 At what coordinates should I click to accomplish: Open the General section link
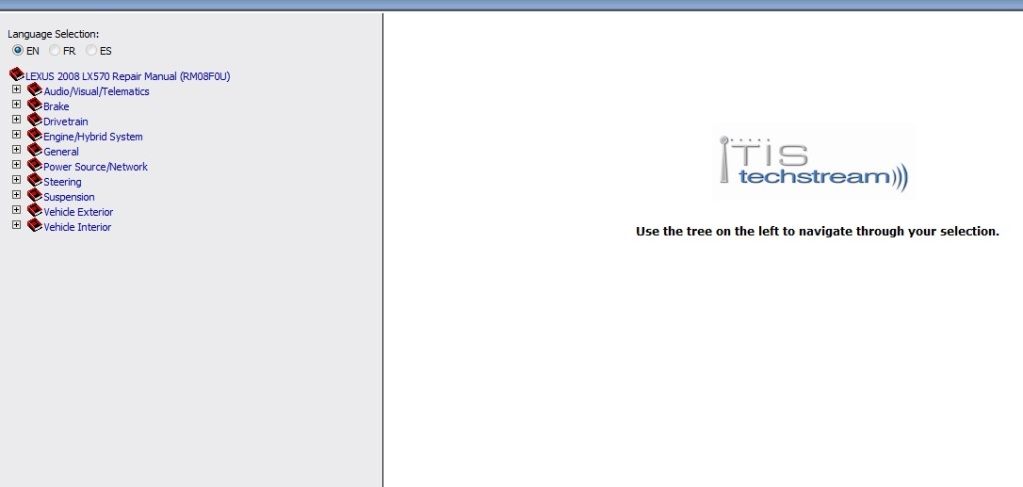pyautogui.click(x=61, y=151)
